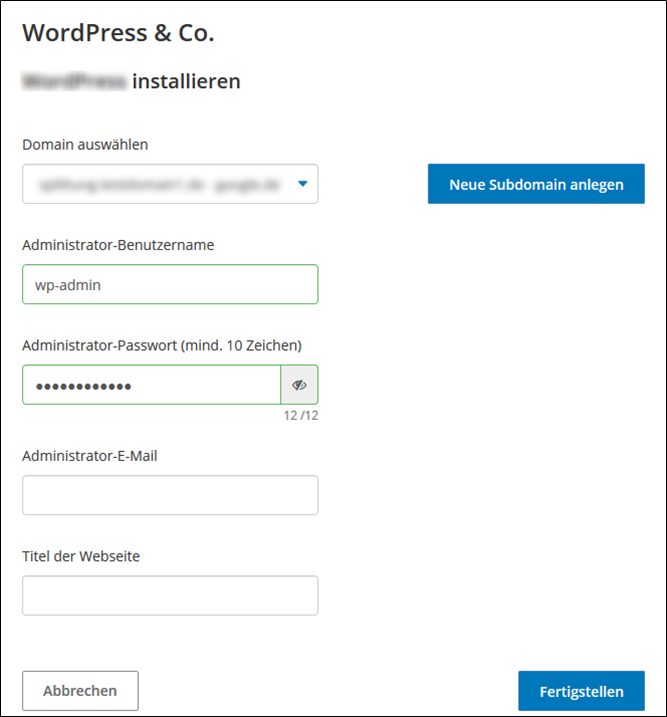
Task: Expand the domain list with the arrow
Action: (303, 184)
